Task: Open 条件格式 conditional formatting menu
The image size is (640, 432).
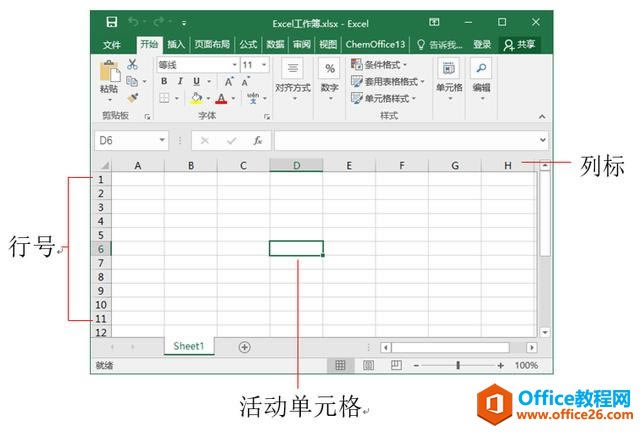Action: pos(379,65)
